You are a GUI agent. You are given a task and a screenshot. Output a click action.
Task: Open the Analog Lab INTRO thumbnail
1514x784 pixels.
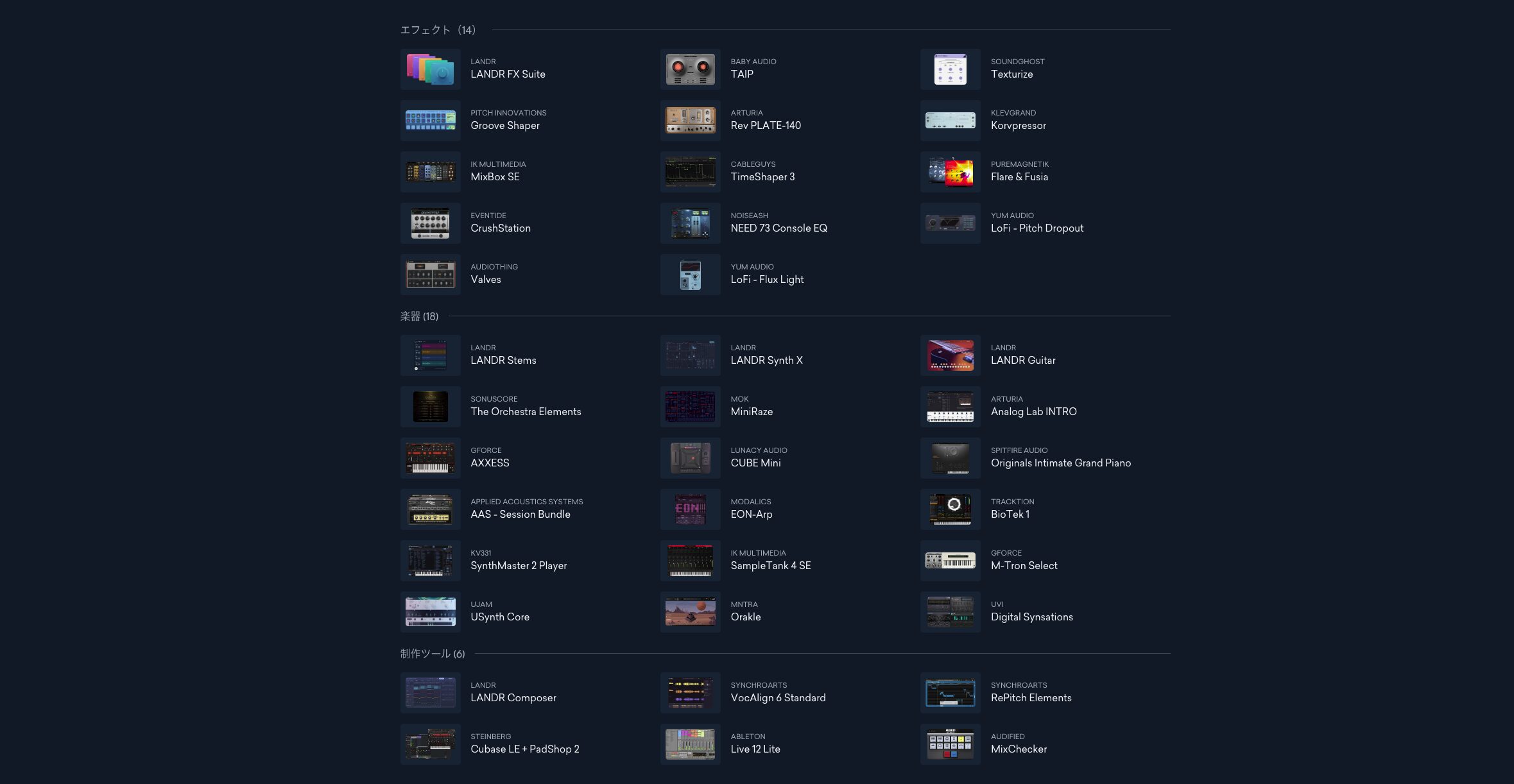coord(950,407)
